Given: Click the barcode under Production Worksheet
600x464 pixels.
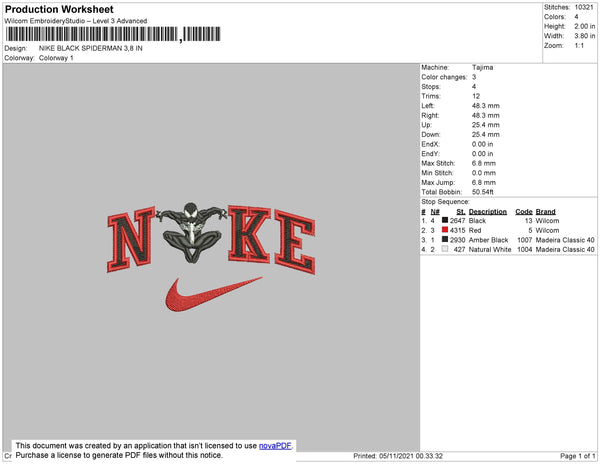Looking at the screenshot, I should coord(113,34).
